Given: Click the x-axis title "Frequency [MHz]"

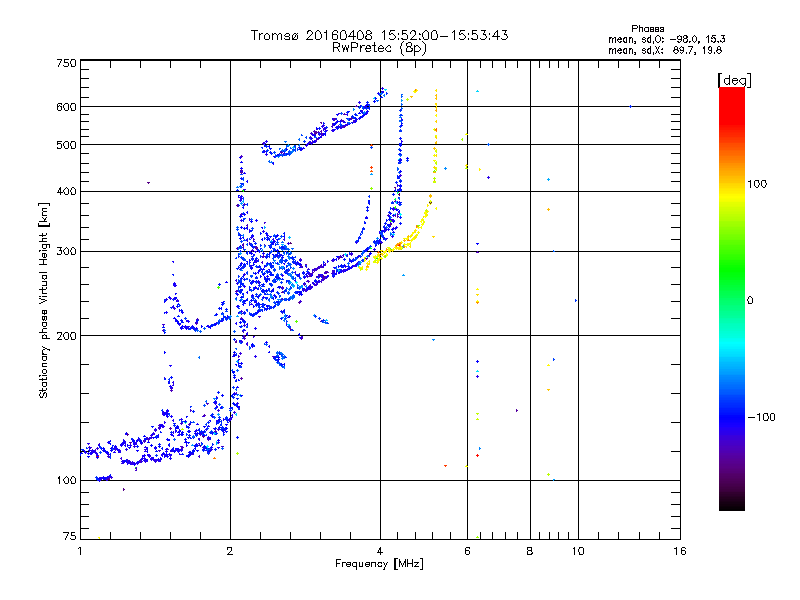Looking at the screenshot, I should tap(379, 564).
